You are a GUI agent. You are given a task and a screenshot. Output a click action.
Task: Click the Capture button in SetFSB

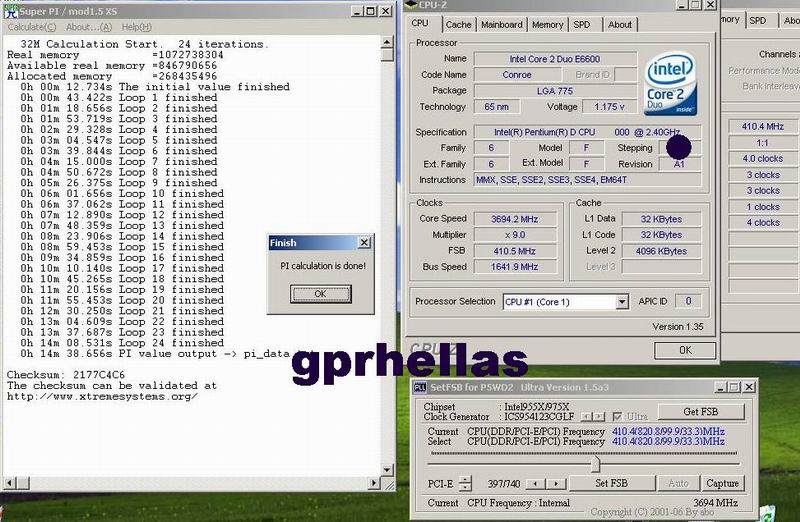722,483
